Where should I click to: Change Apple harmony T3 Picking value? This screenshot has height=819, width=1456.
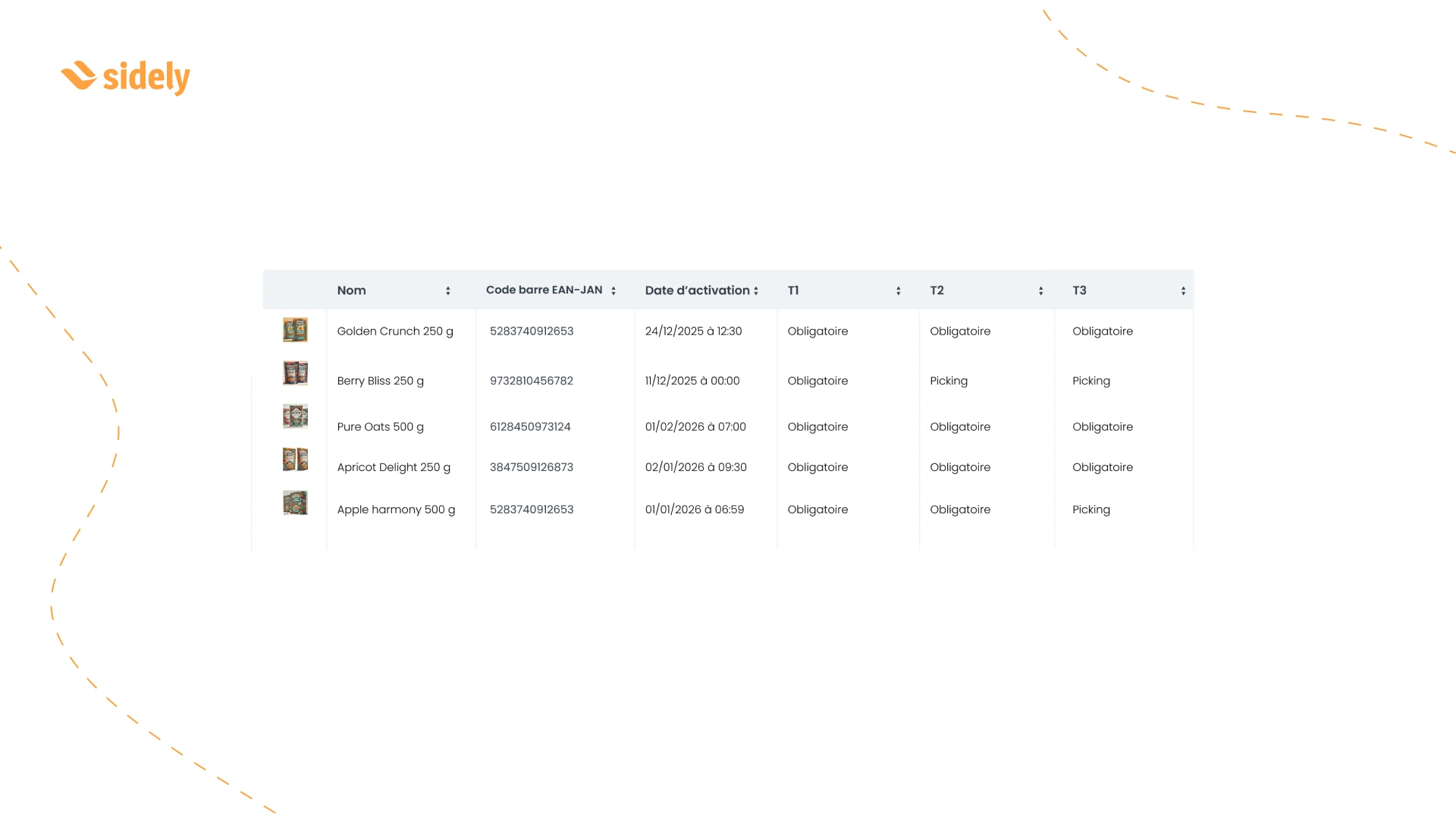(x=1090, y=510)
